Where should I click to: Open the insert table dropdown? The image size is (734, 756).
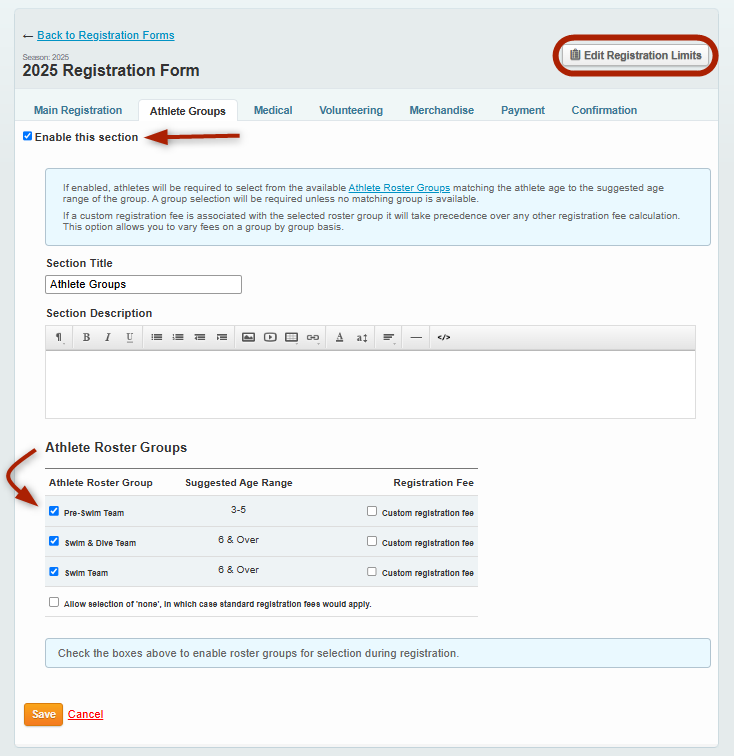tap(292, 338)
